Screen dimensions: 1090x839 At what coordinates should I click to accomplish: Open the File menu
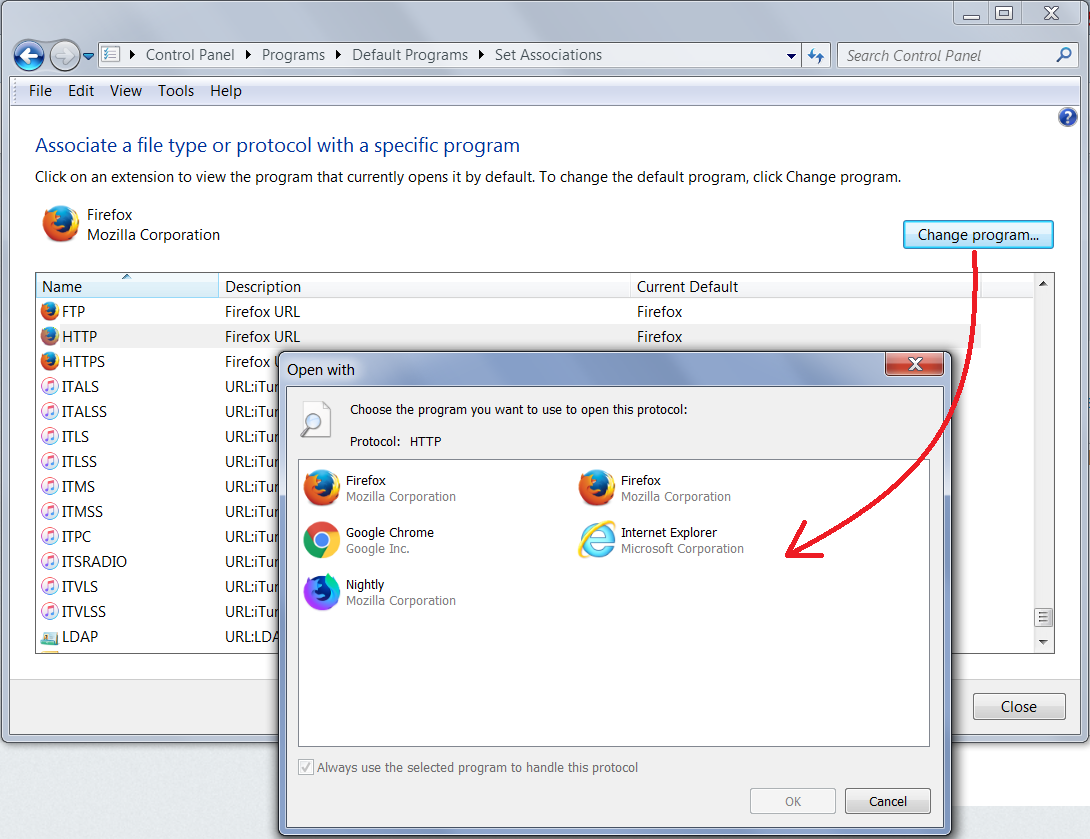[40, 91]
